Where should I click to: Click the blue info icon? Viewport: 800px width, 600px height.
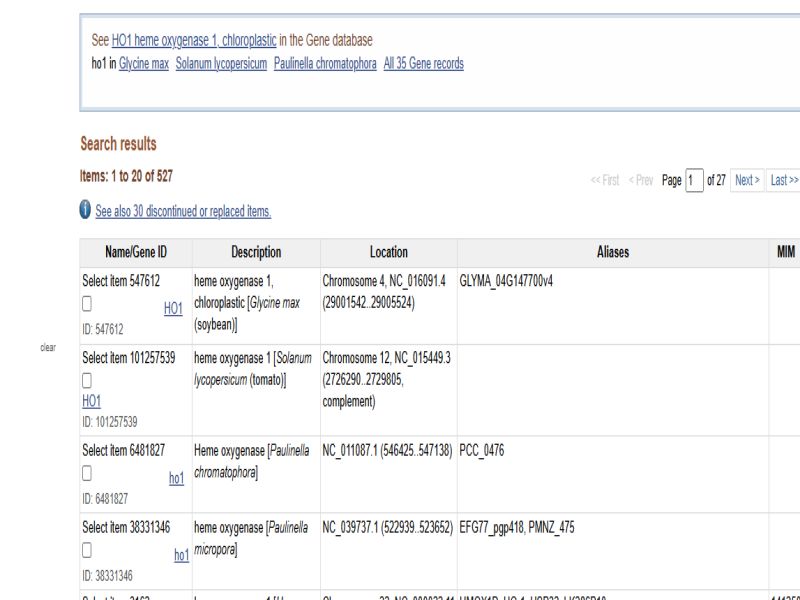click(x=86, y=211)
